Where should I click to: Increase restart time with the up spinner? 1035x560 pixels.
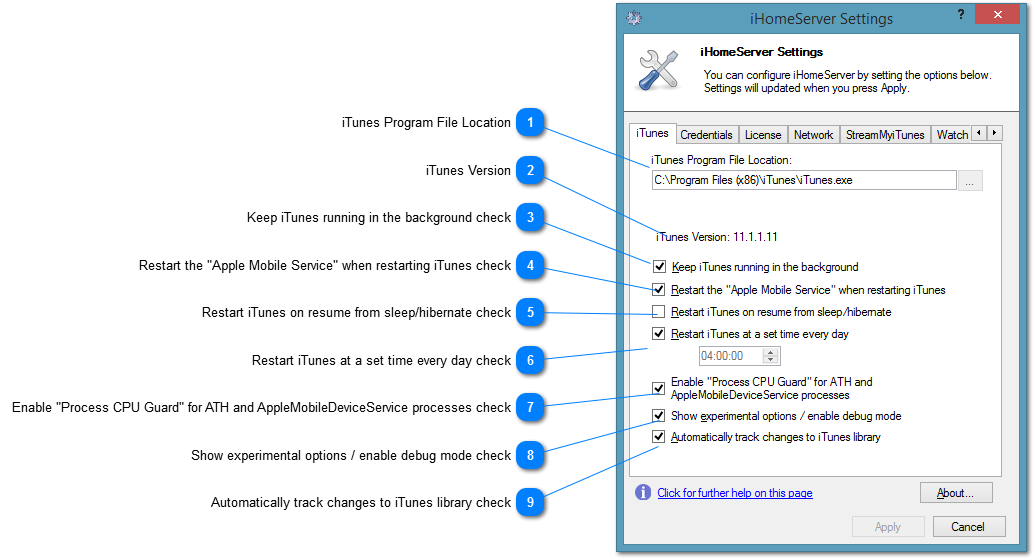pos(770,351)
